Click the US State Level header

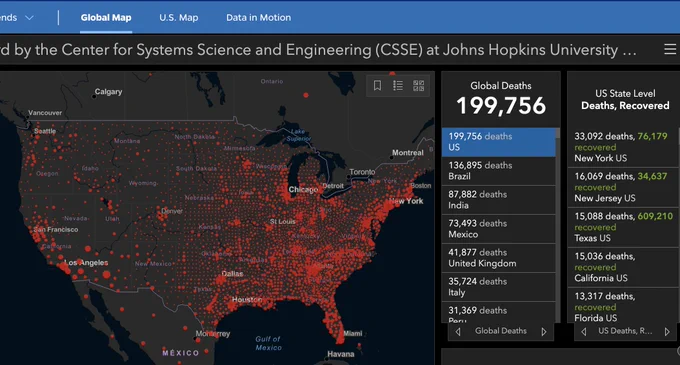pyautogui.click(x=625, y=94)
